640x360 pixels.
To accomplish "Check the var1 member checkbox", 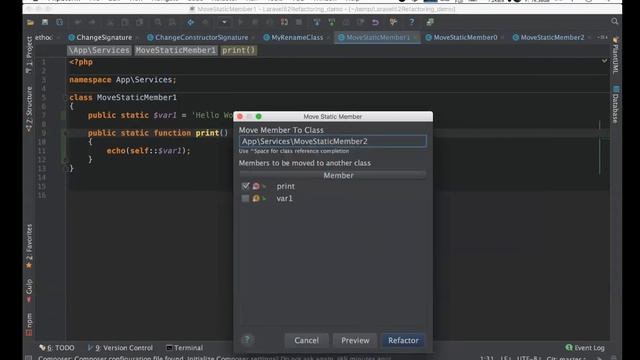I will pos(245,198).
